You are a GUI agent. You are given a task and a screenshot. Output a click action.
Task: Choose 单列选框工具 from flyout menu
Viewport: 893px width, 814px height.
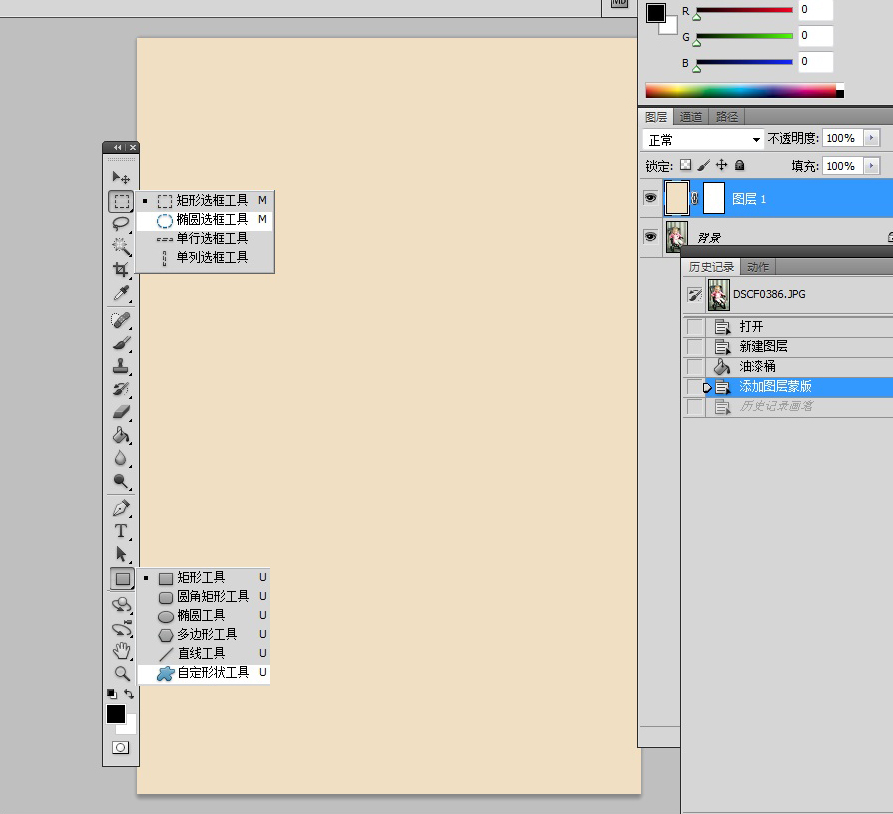point(205,257)
